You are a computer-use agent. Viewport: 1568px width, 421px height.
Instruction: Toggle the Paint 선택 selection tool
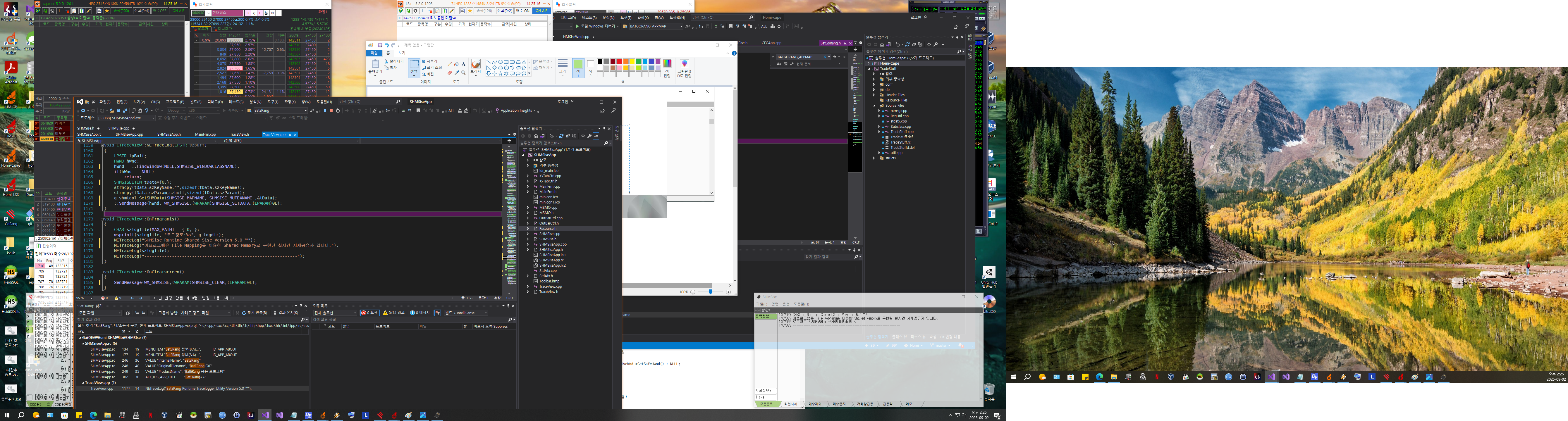point(415,68)
